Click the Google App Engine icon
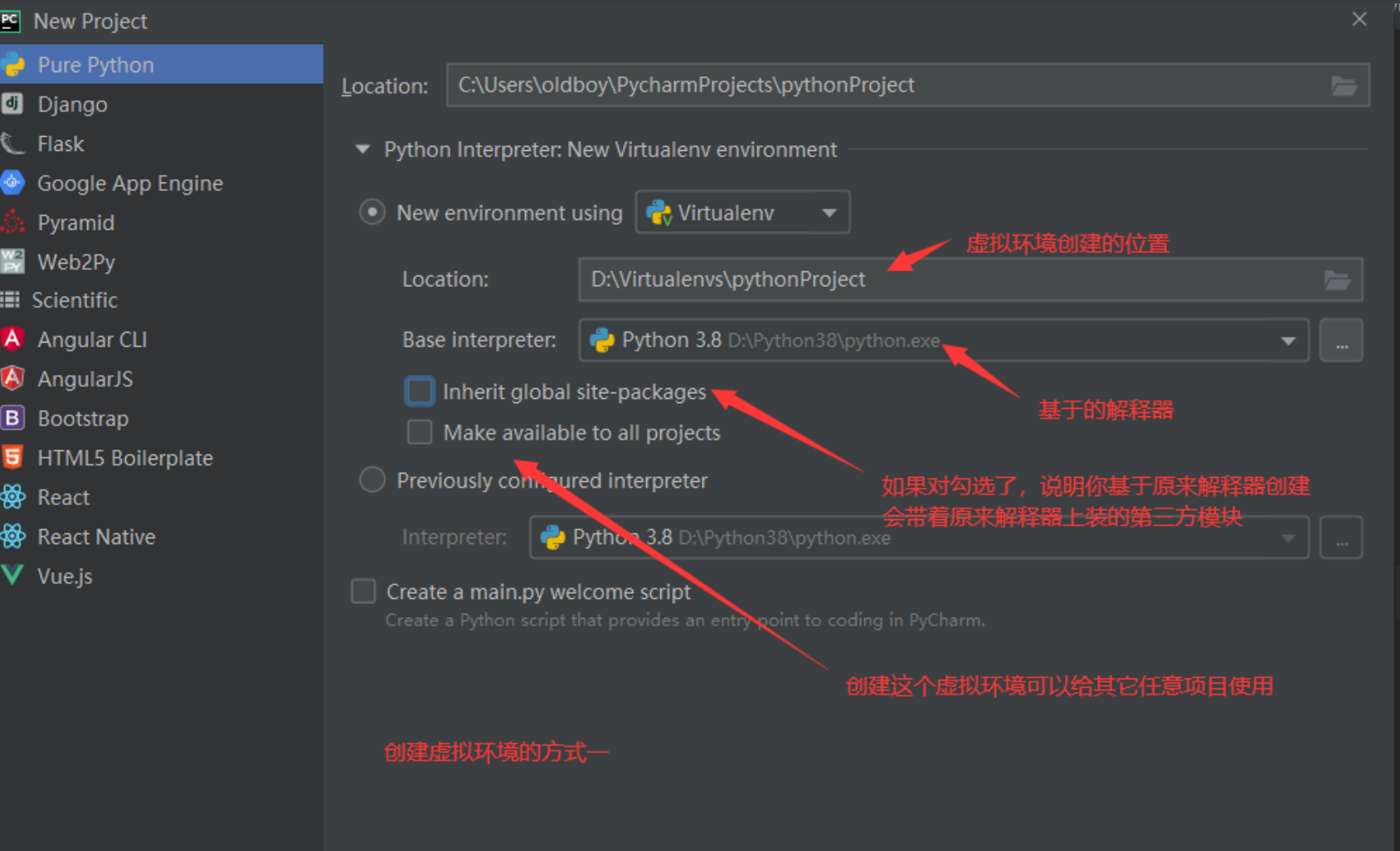1400x851 pixels. coord(12,182)
